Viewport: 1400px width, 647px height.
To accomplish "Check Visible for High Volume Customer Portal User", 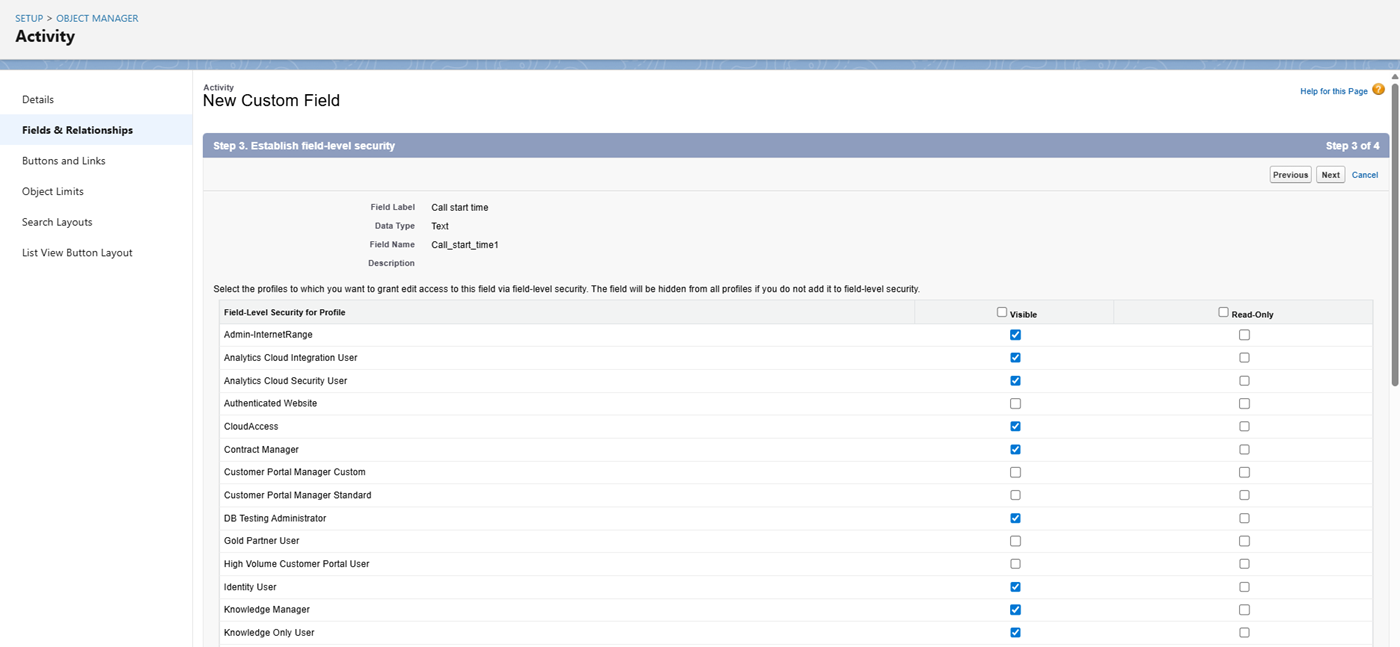I will click(x=1015, y=564).
